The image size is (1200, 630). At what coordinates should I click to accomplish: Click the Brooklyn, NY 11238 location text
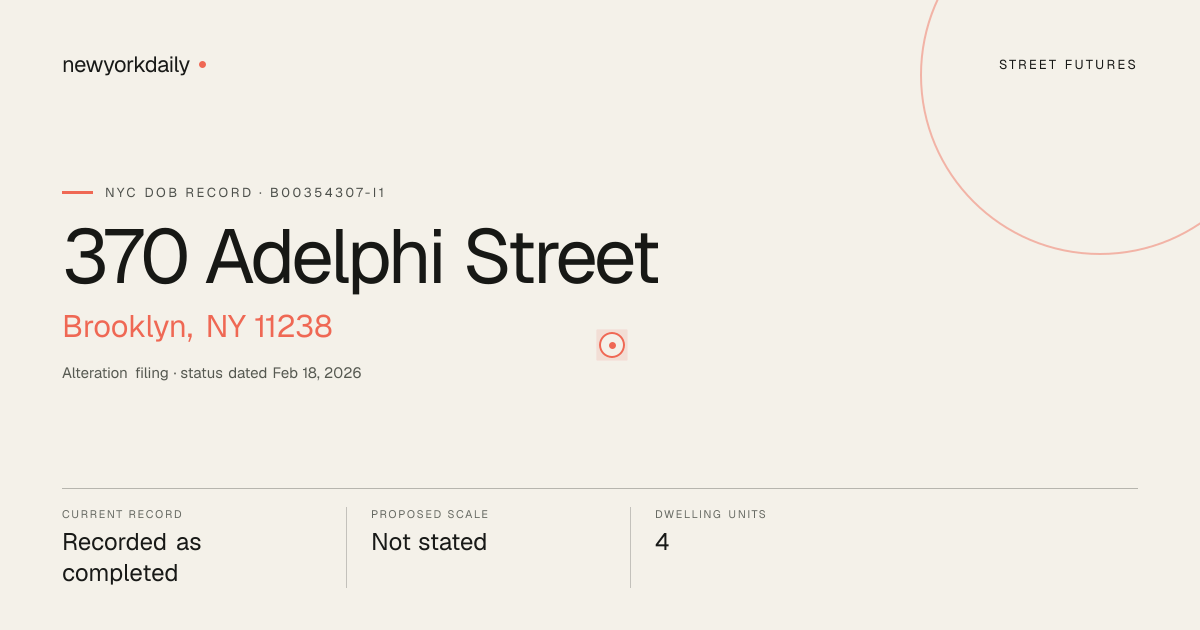pyautogui.click(x=197, y=327)
